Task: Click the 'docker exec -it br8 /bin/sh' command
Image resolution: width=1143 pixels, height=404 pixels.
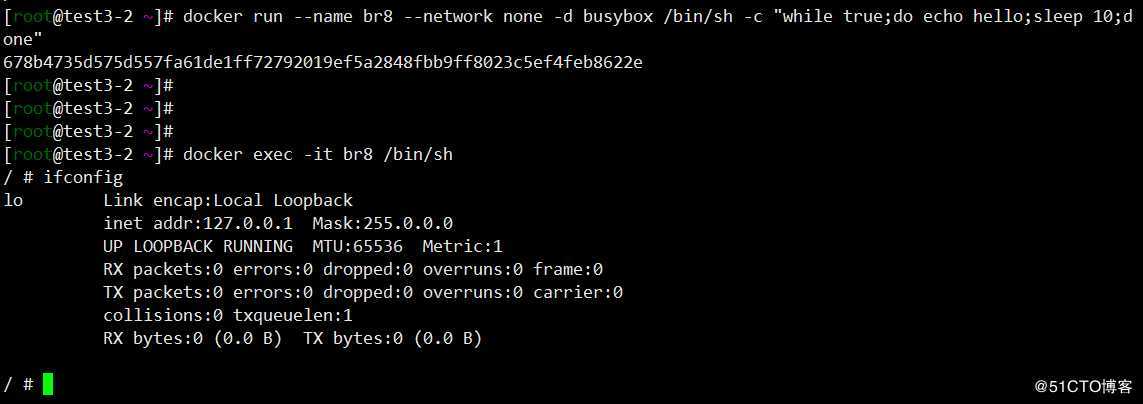Action: click(x=318, y=154)
